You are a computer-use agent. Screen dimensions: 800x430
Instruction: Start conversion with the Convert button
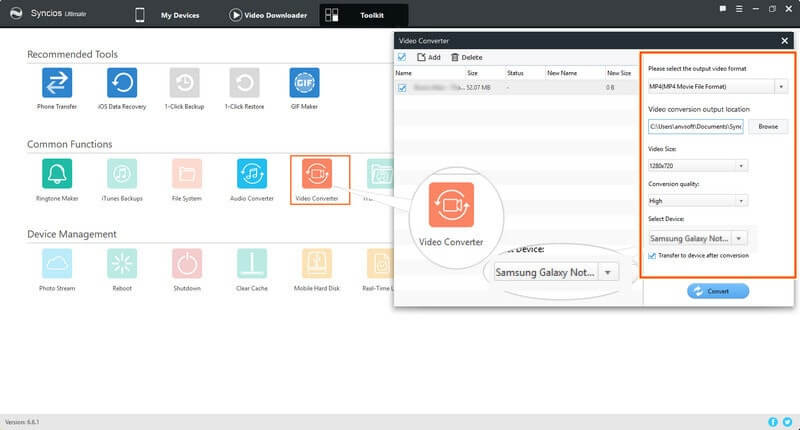click(718, 291)
